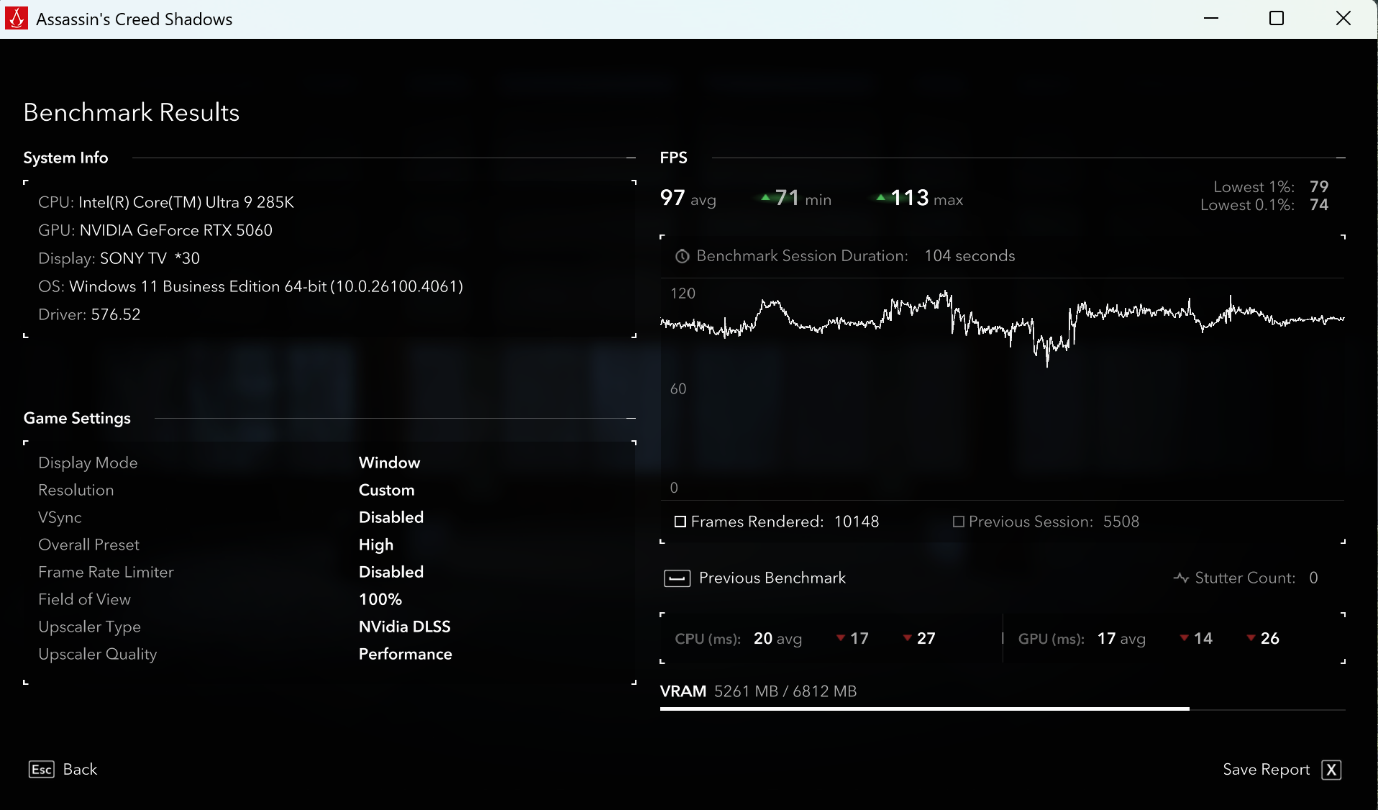Click the Display SONY TV line

point(119,258)
